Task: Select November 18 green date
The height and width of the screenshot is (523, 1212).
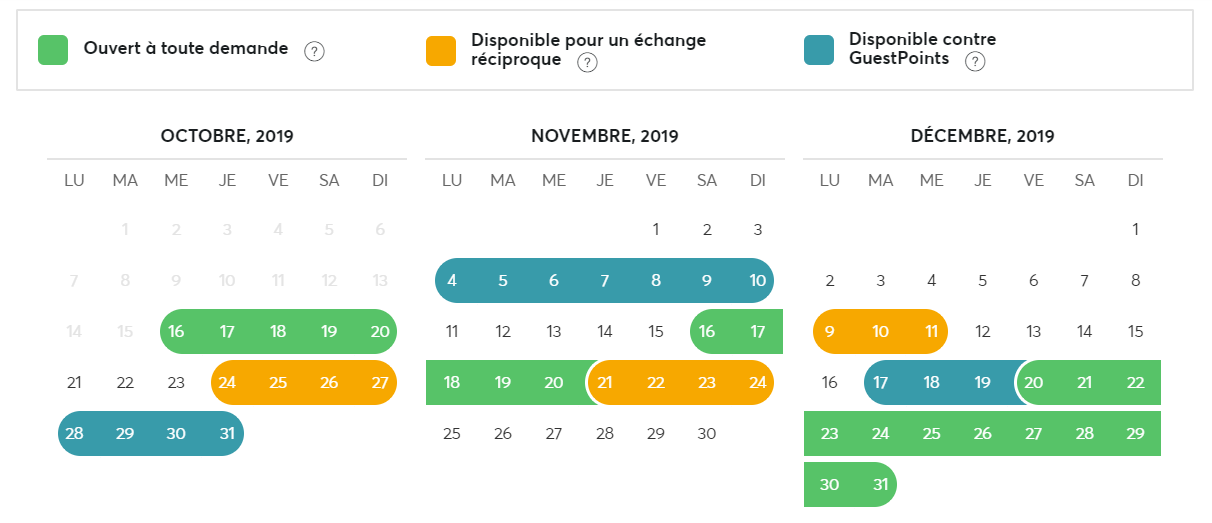Action: point(452,383)
